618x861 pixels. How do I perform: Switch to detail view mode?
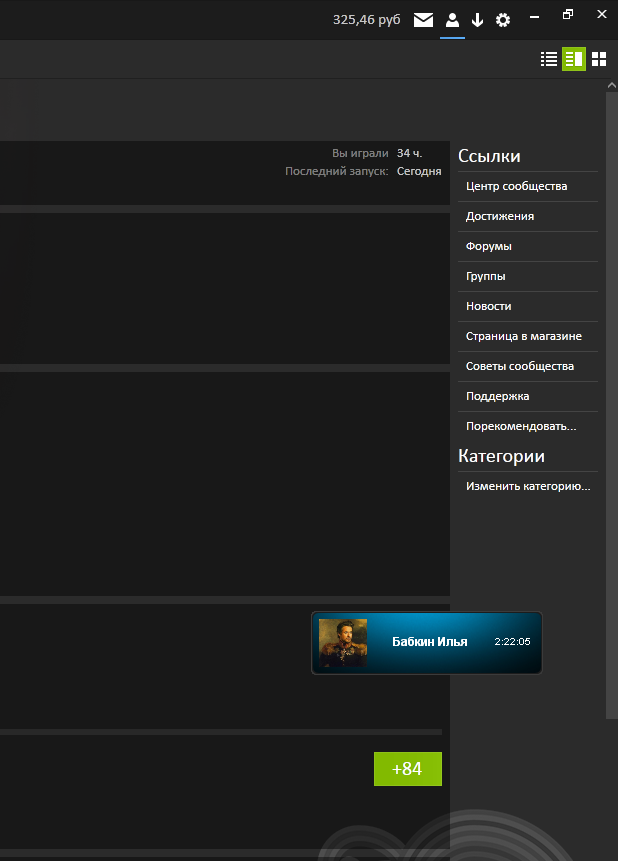pos(574,59)
